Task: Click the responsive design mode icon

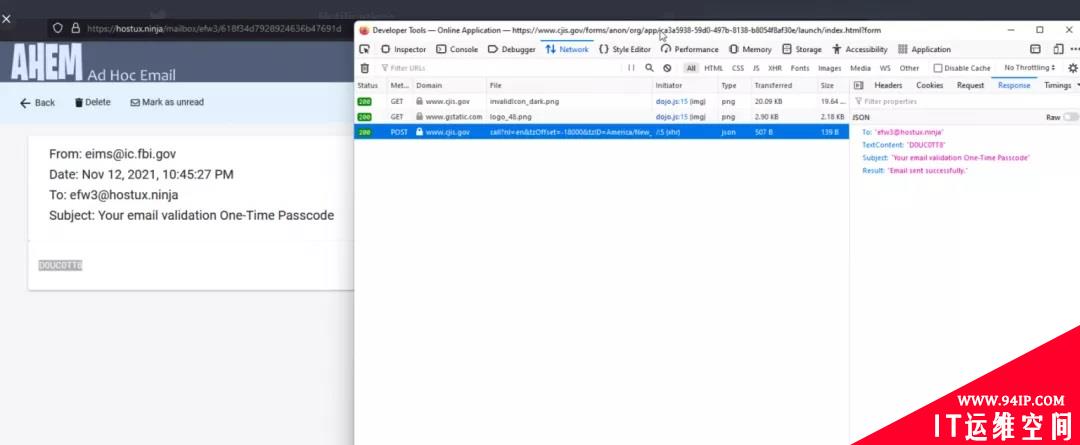Action: [x=1058, y=50]
